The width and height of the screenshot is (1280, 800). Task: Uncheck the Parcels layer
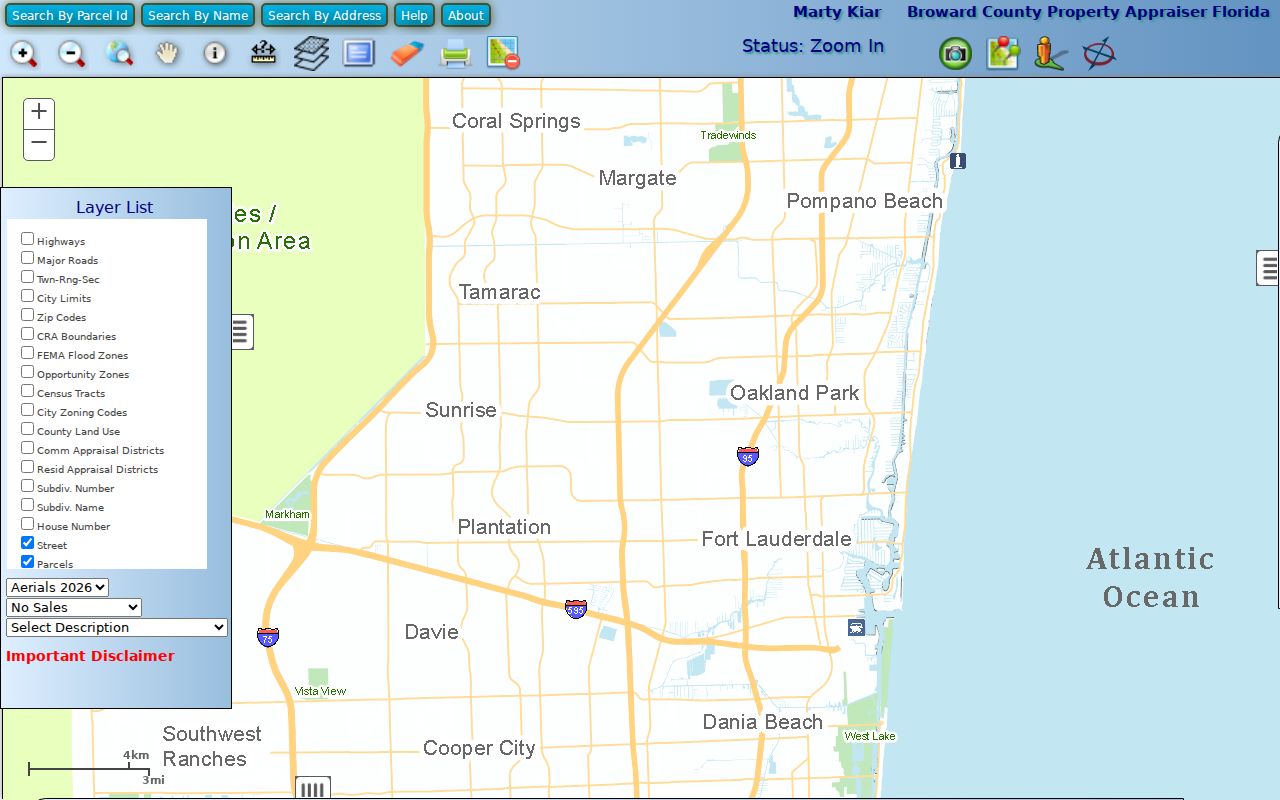coord(28,562)
